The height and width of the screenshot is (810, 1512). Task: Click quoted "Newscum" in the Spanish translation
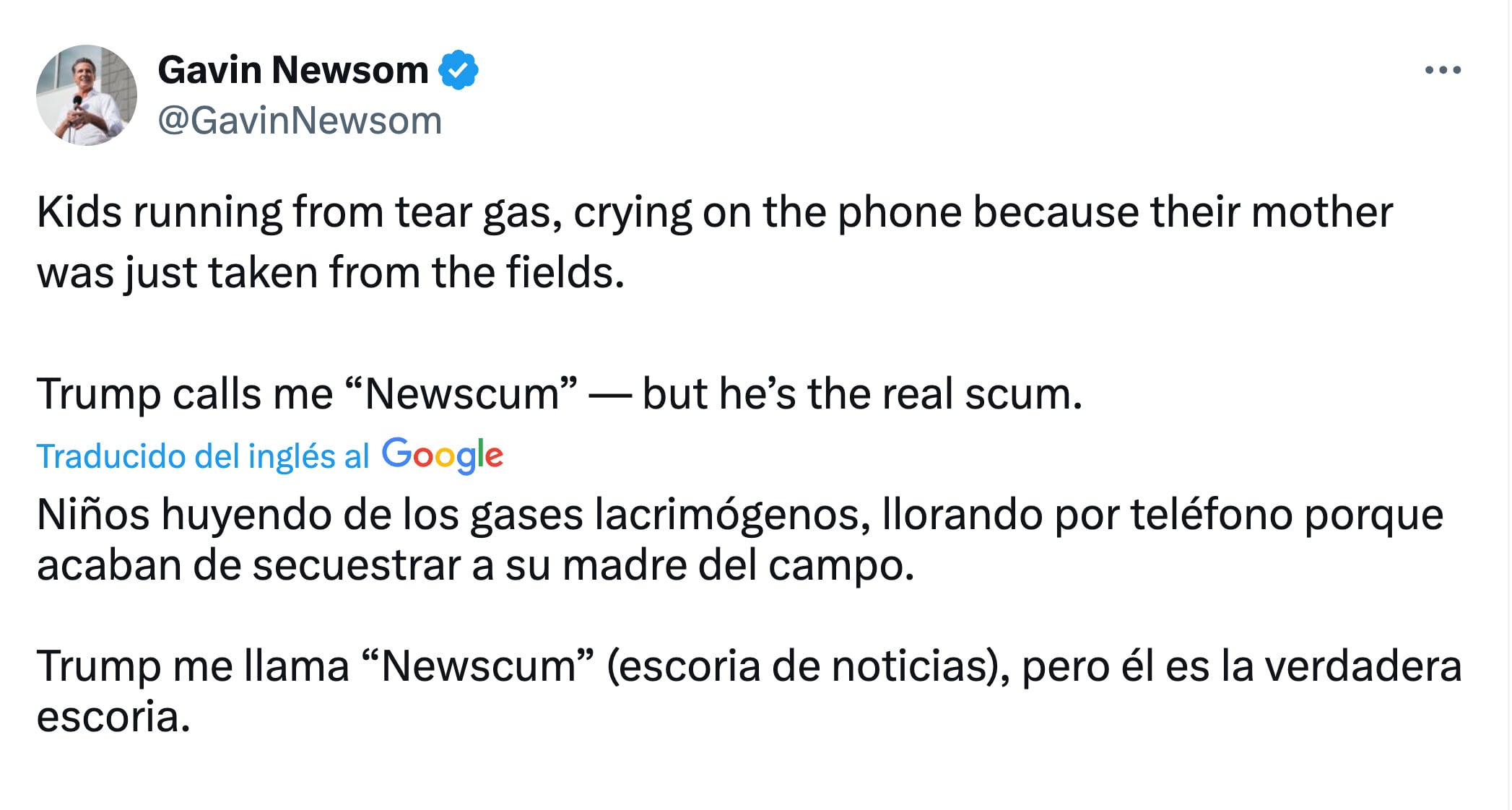click(477, 666)
